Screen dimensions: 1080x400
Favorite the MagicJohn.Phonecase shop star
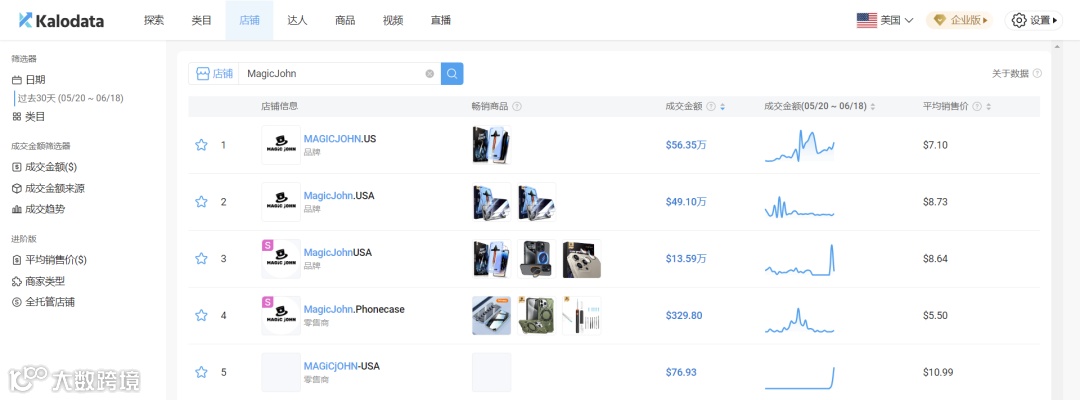click(201, 315)
